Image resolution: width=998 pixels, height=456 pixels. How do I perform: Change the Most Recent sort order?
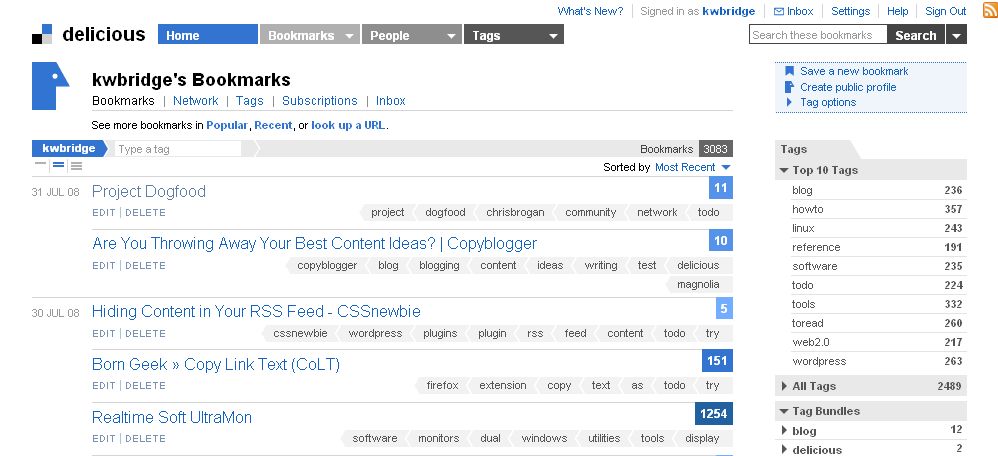pos(692,167)
